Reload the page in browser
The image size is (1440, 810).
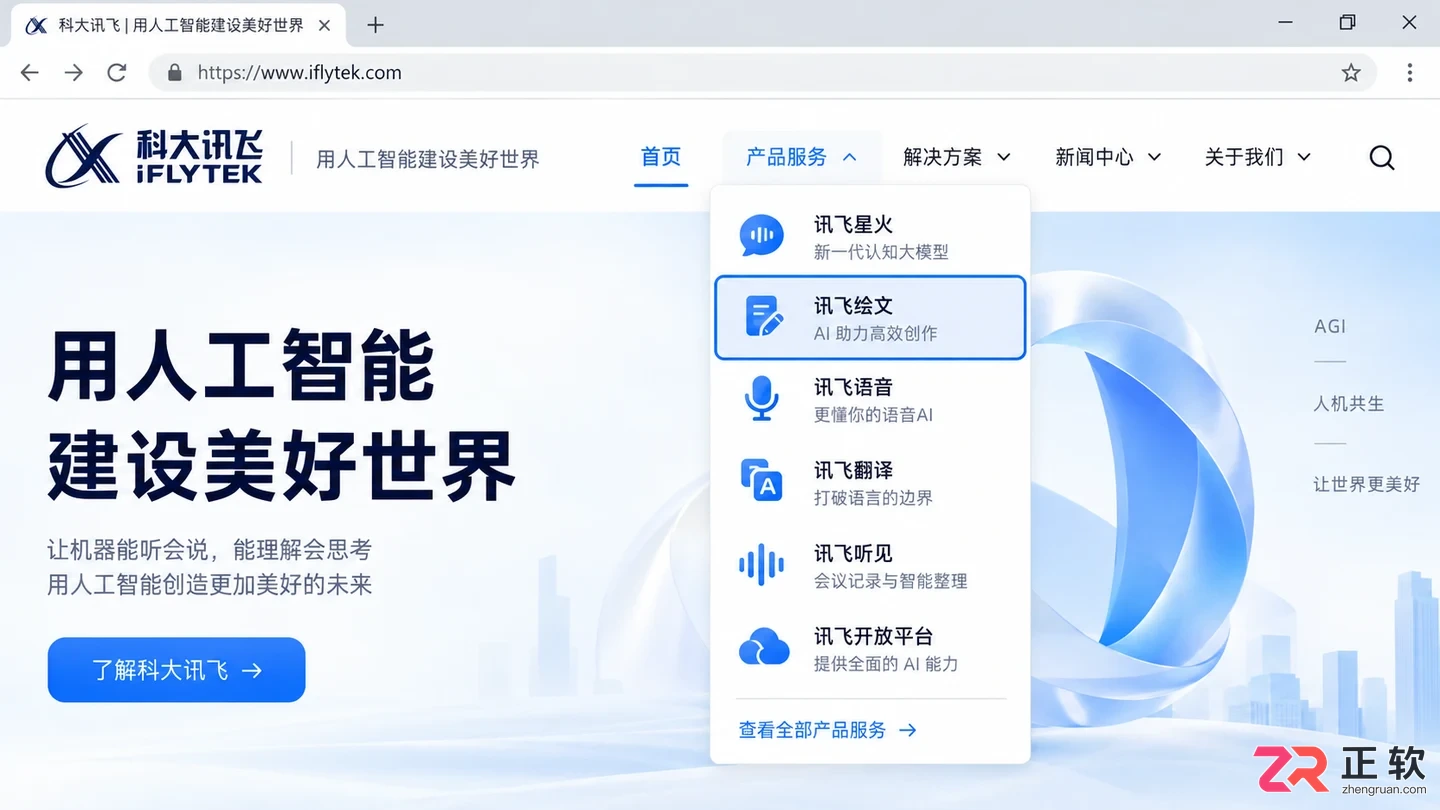tap(117, 73)
